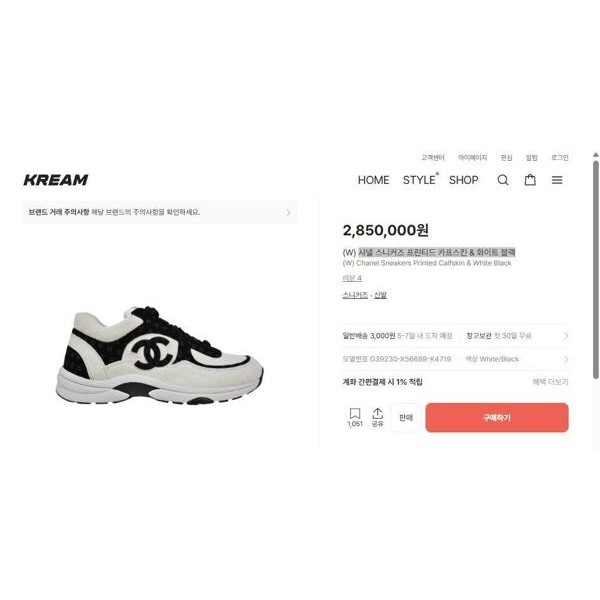This screenshot has width=600, height=600.
Task: Click the Chanel sneaker product image
Action: pyautogui.click(x=159, y=355)
